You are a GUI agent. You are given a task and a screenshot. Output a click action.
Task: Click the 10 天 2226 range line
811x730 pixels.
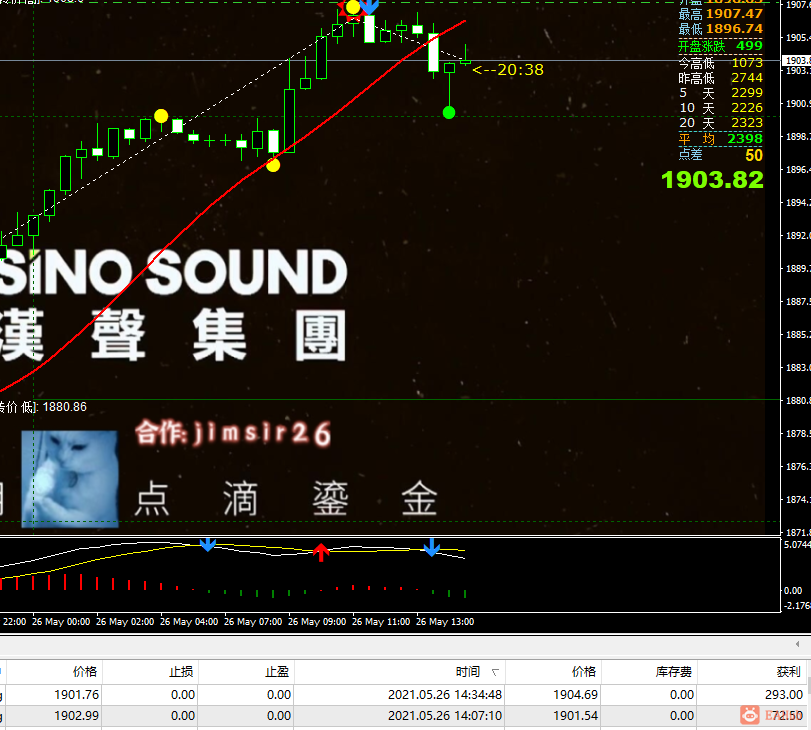tap(720, 108)
